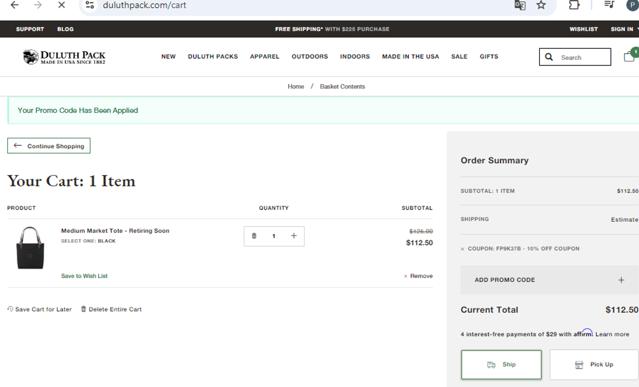This screenshot has width=639, height=387.
Task: Click the FREE SHIPPING banner text
Action: 332,29
